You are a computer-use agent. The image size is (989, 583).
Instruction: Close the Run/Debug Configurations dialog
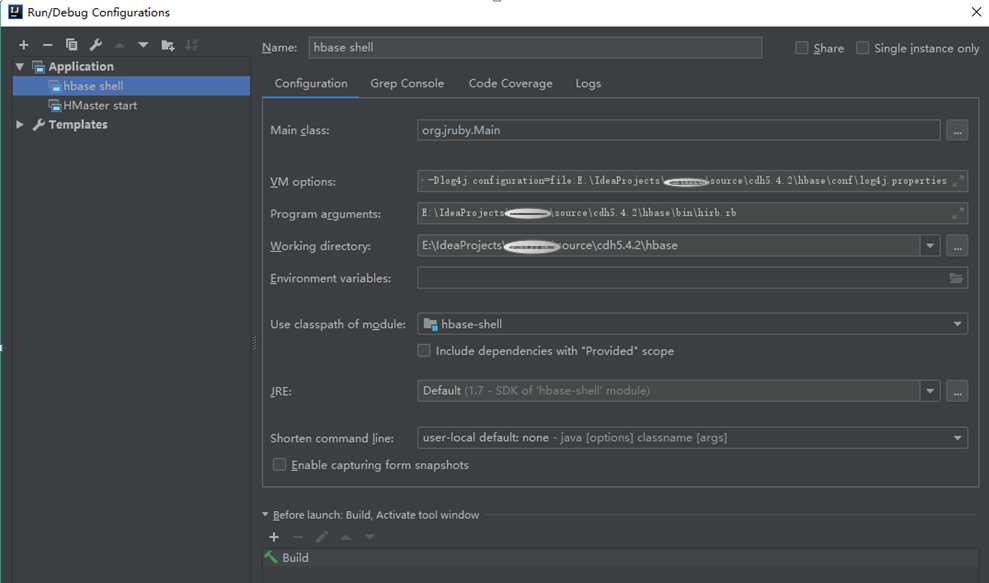(x=976, y=12)
